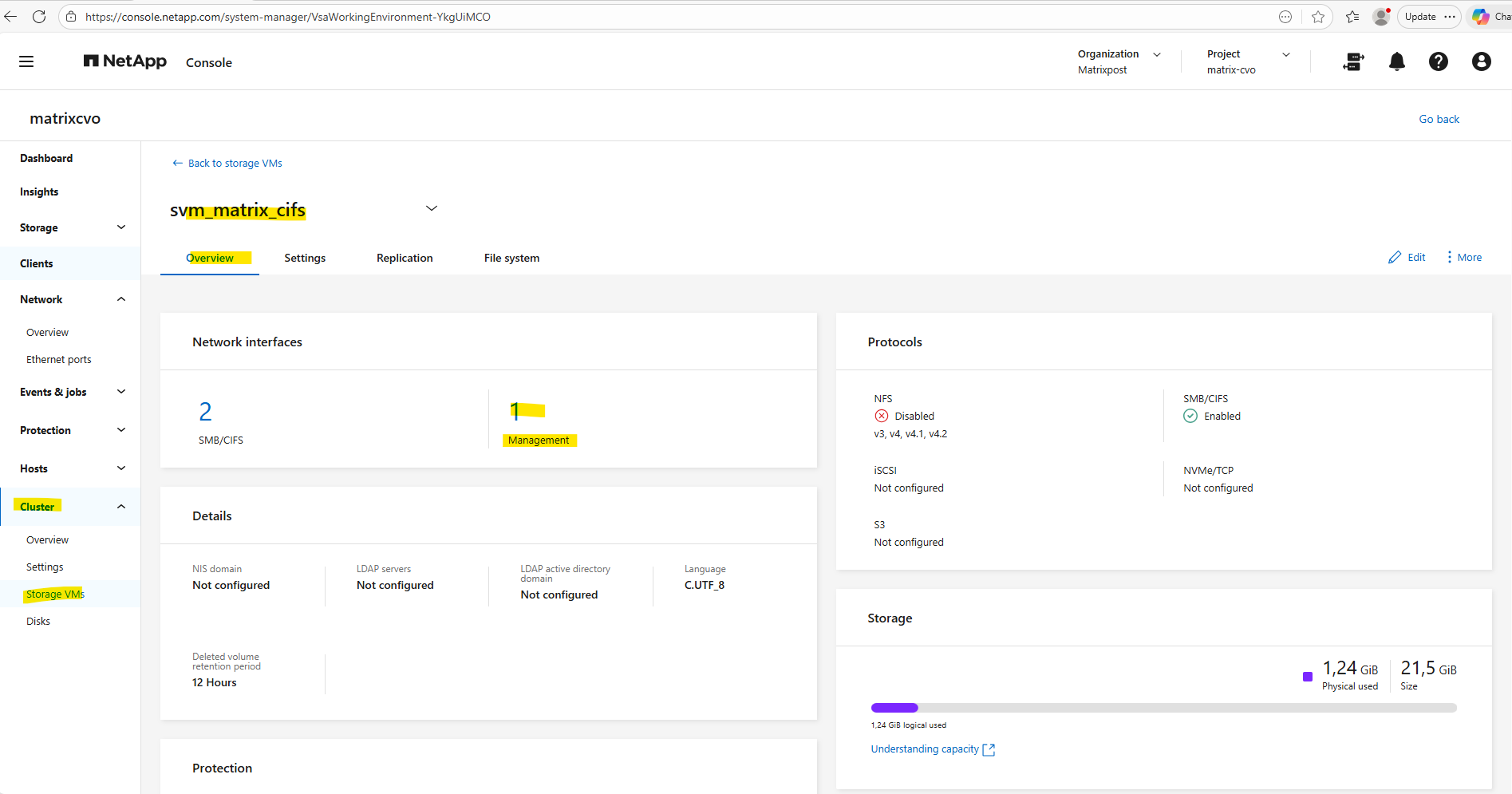This screenshot has height=794, width=1512.
Task: Click the notifications bell icon
Action: (1396, 61)
